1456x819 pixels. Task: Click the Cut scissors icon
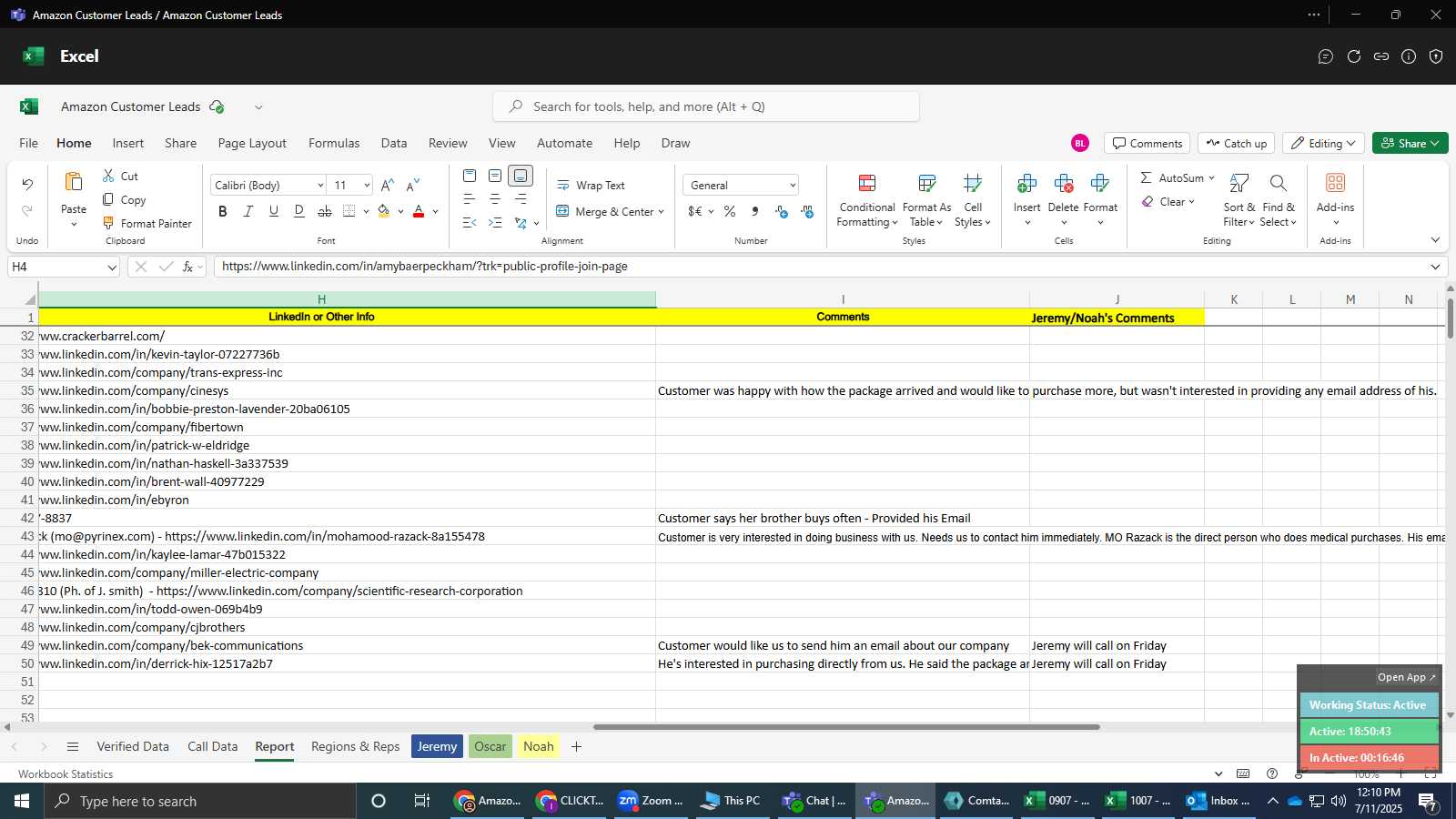pyautogui.click(x=108, y=176)
